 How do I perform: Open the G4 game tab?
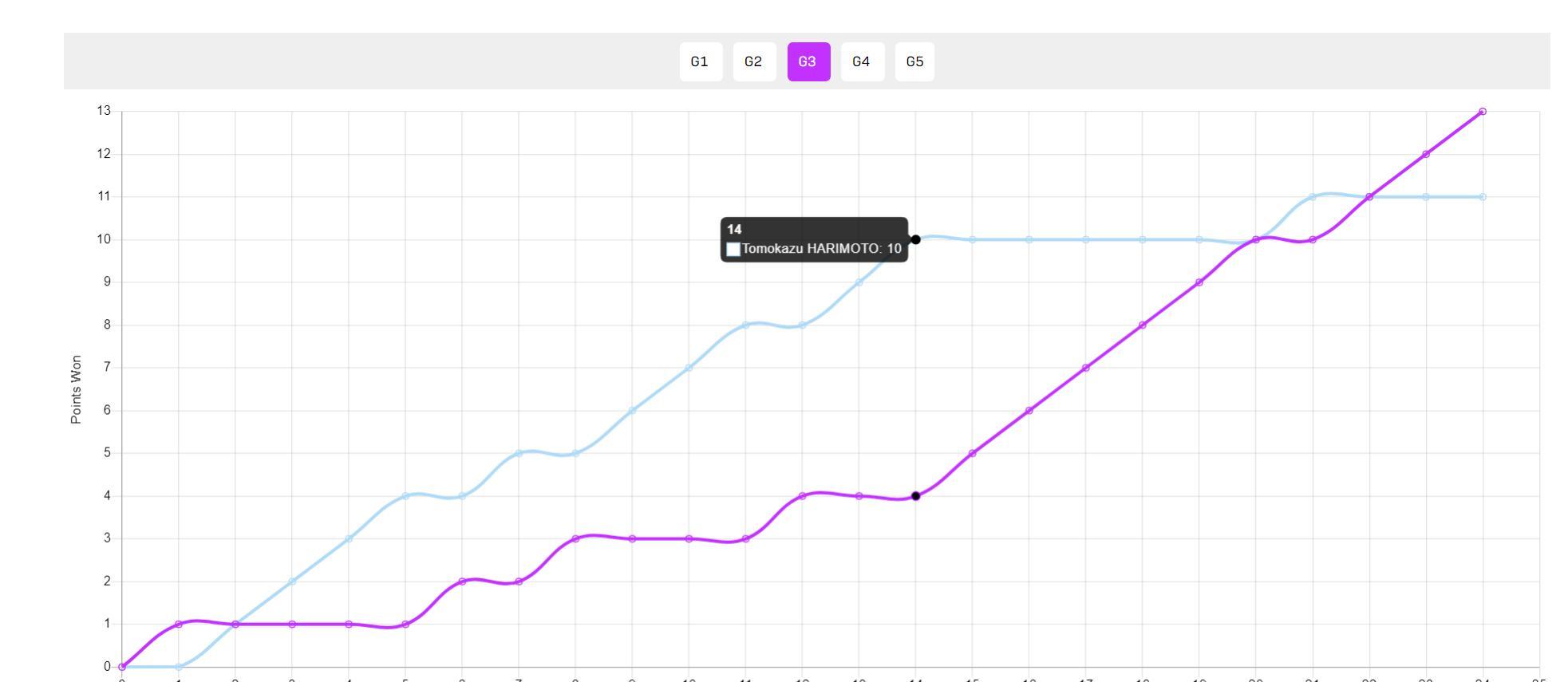pos(861,62)
